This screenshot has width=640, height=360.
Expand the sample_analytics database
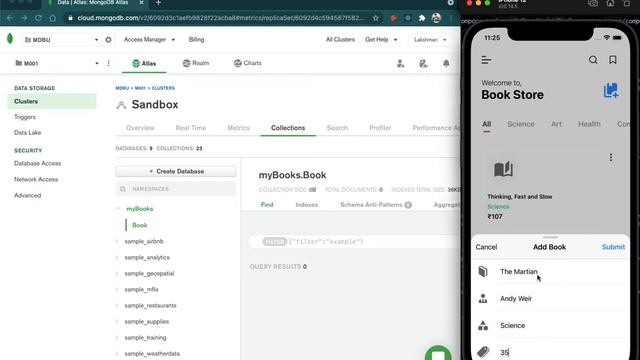(x=117, y=258)
